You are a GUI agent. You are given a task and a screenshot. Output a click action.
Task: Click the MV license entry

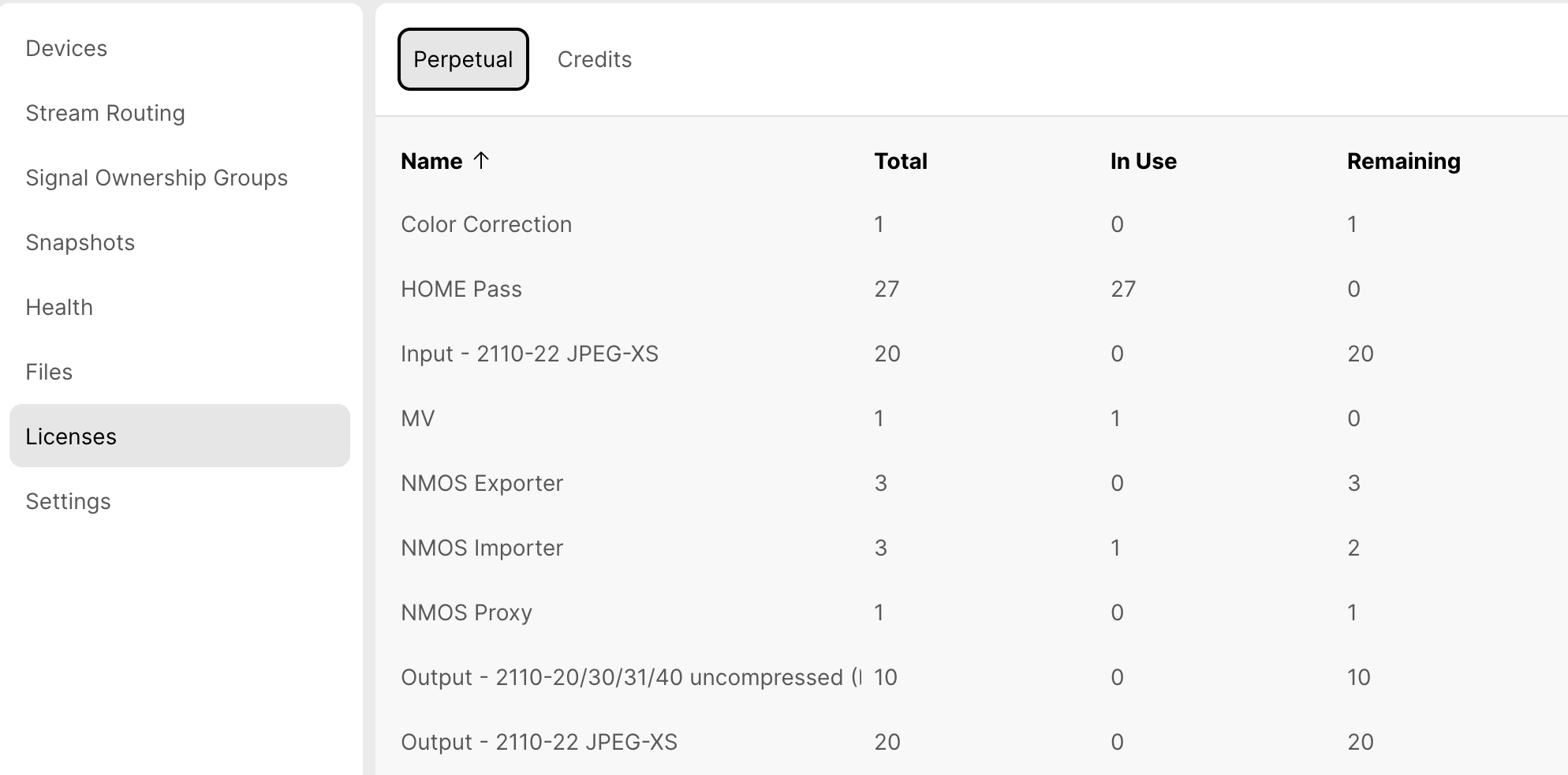[418, 418]
